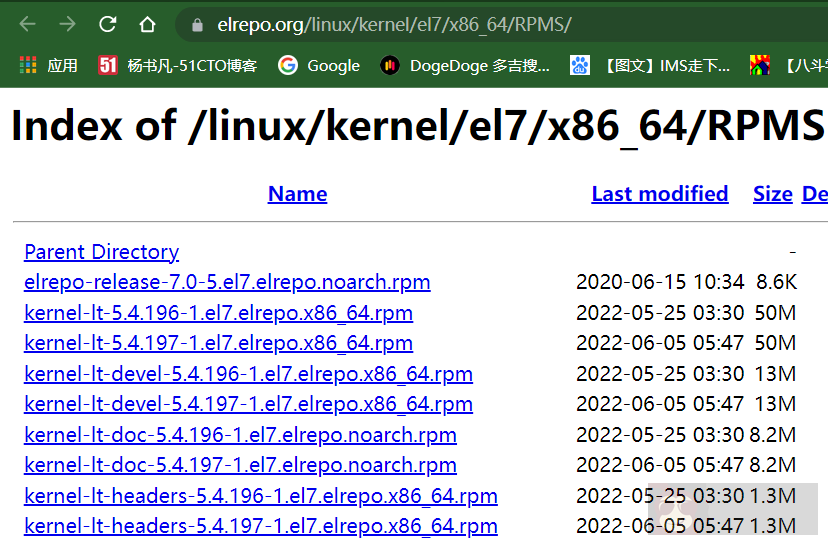Open 【图文】IMS走下 bookmark
Image resolution: width=828 pixels, height=540 pixels.
(665, 66)
